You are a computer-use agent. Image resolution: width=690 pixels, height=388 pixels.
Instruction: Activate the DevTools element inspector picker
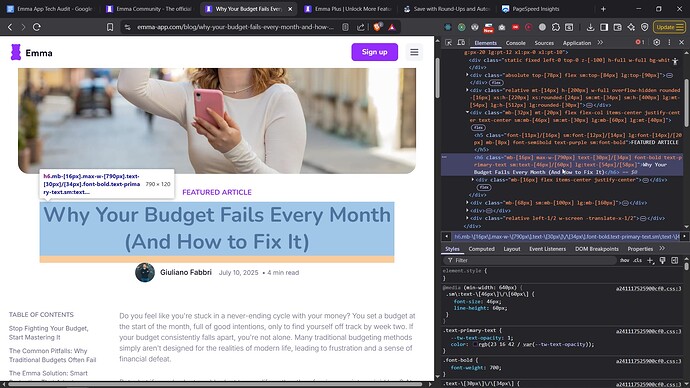click(x=448, y=43)
